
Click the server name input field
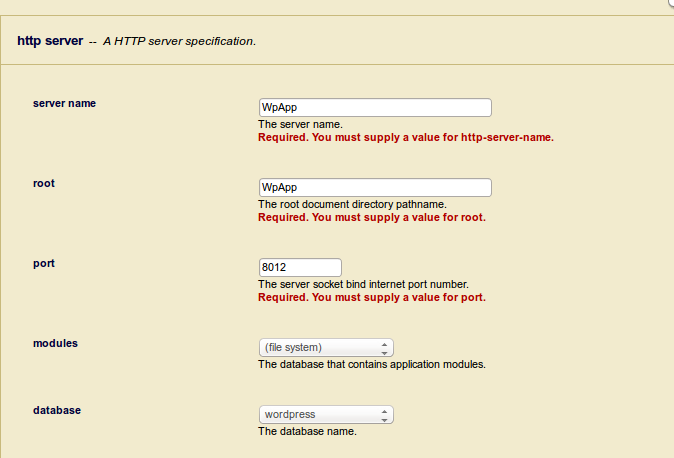(375, 107)
